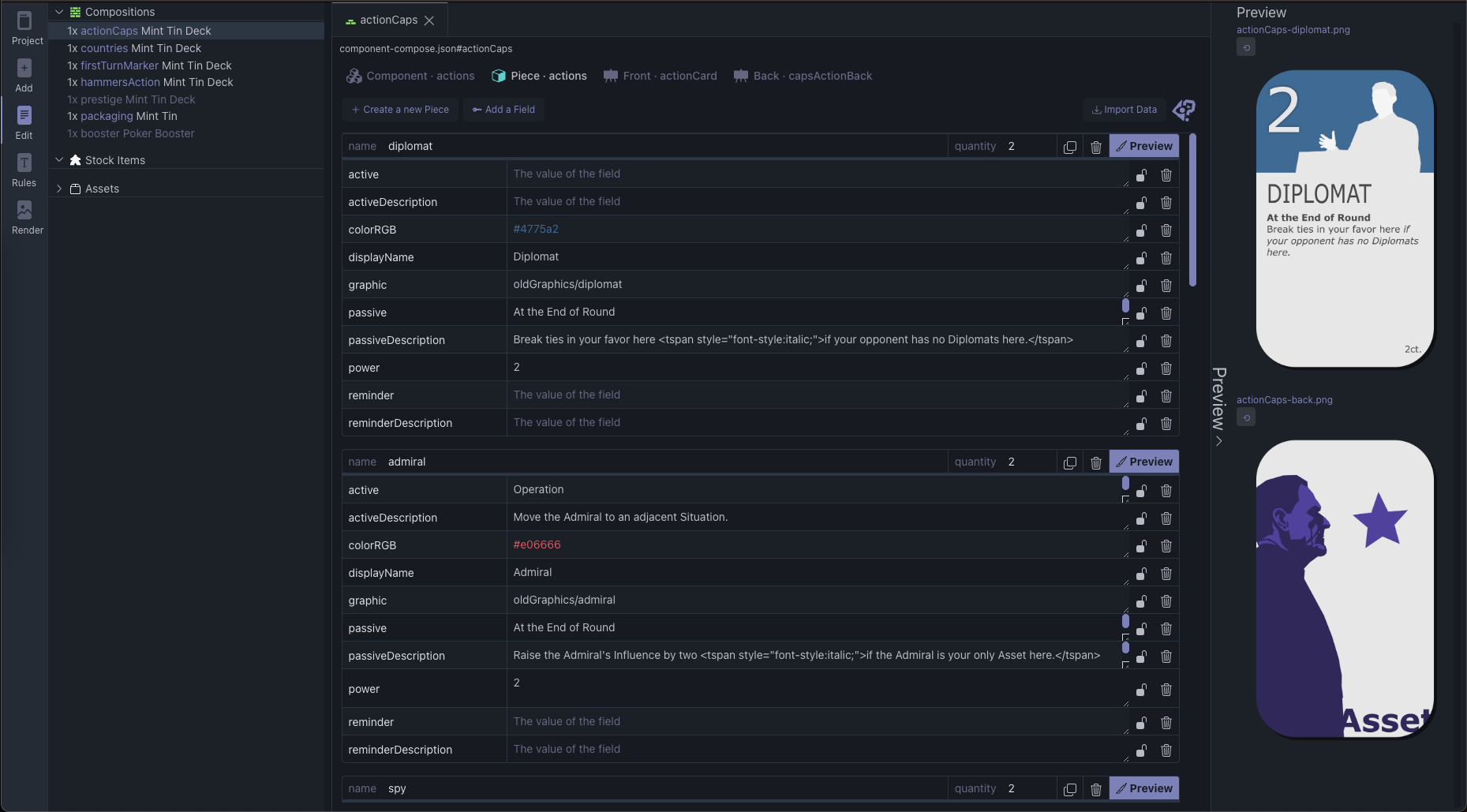Delete admiral's activeDescription field
1467x812 pixels.
click(1166, 518)
